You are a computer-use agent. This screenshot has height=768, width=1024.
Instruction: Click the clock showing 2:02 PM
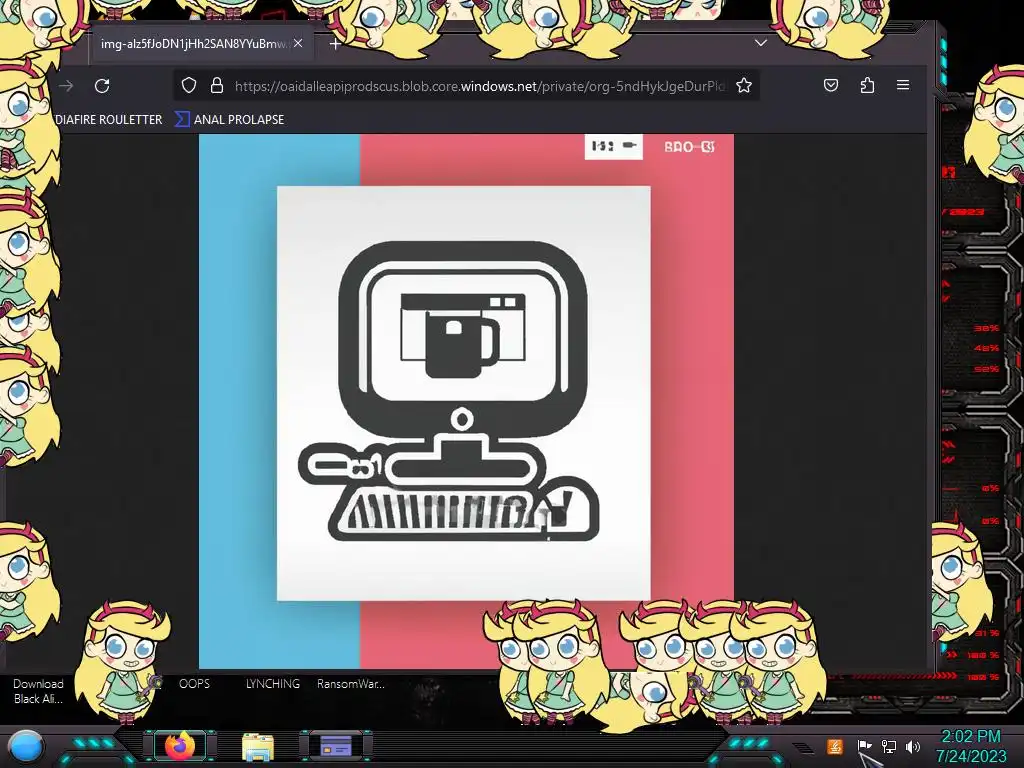tap(971, 746)
